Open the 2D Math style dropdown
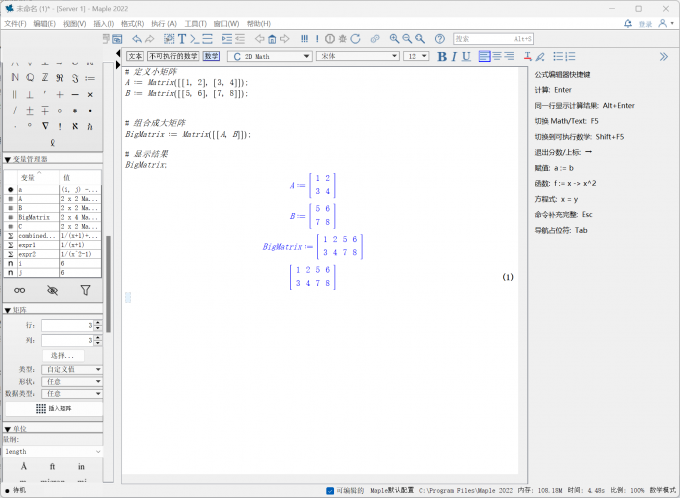Screen dimensions: 680x498 pos(270,56)
